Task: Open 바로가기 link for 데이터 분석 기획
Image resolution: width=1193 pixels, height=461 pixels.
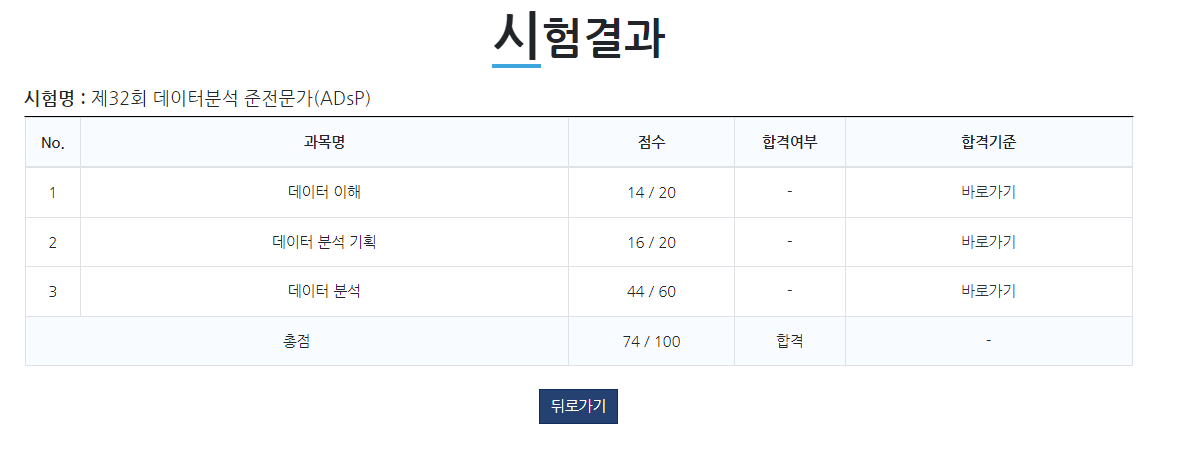Action: 988,242
